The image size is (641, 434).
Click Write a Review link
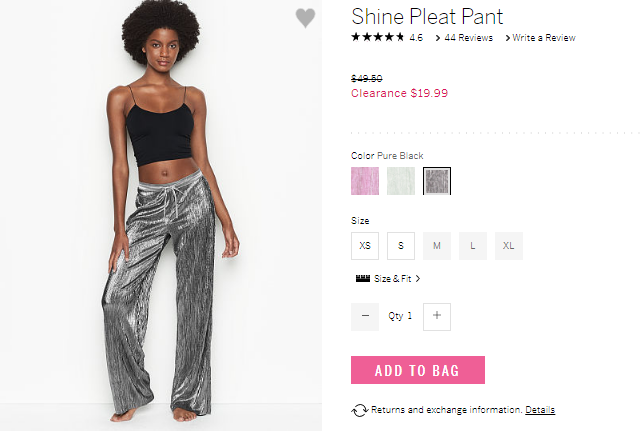(543, 38)
